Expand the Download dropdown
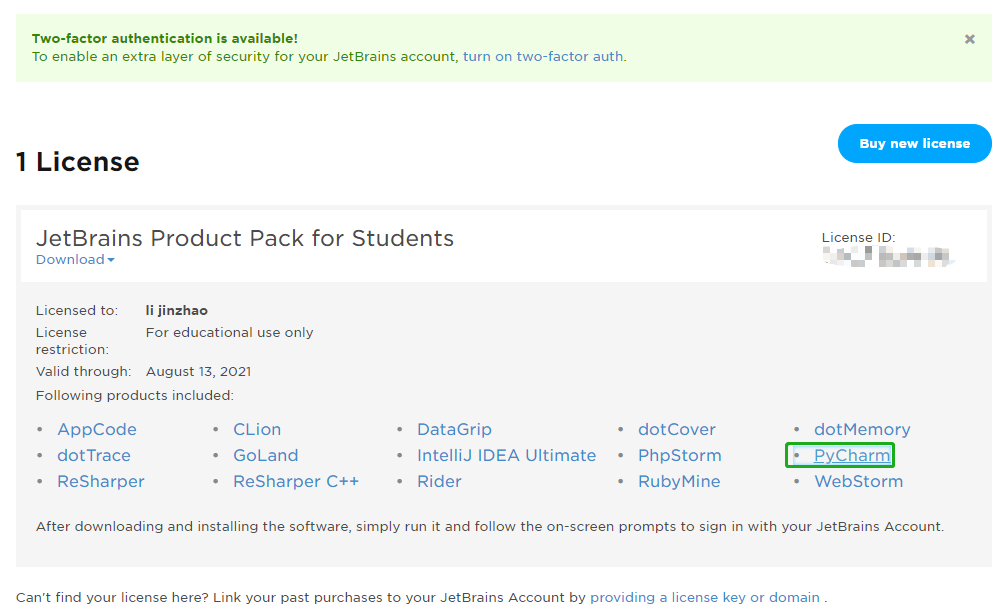The width and height of the screenshot is (992, 615). pos(75,259)
